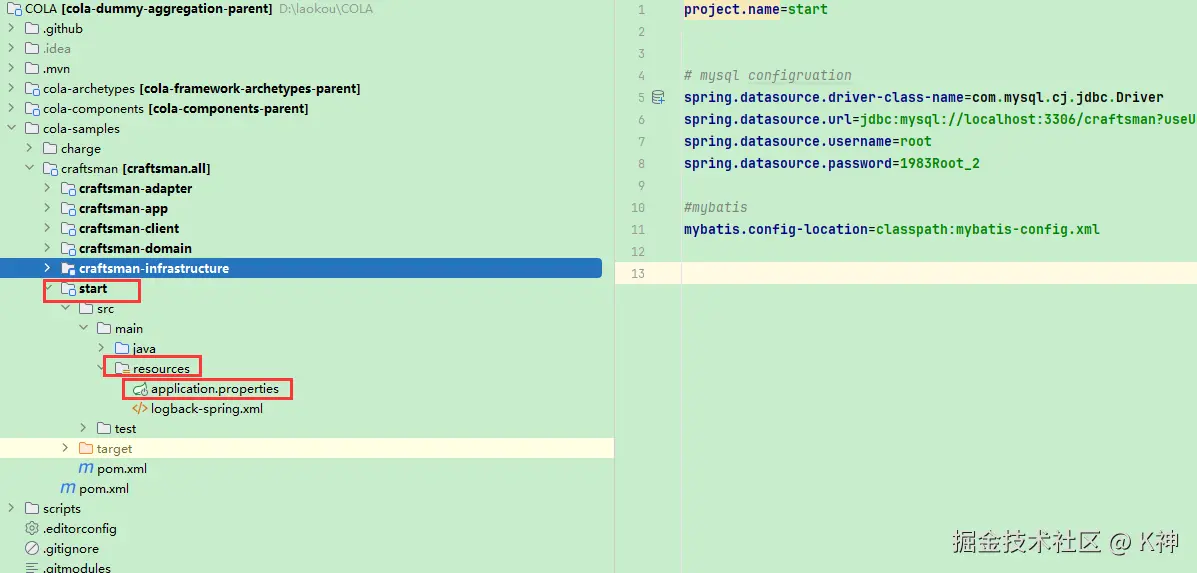Click the mybatis.config-location property line

coord(892,229)
